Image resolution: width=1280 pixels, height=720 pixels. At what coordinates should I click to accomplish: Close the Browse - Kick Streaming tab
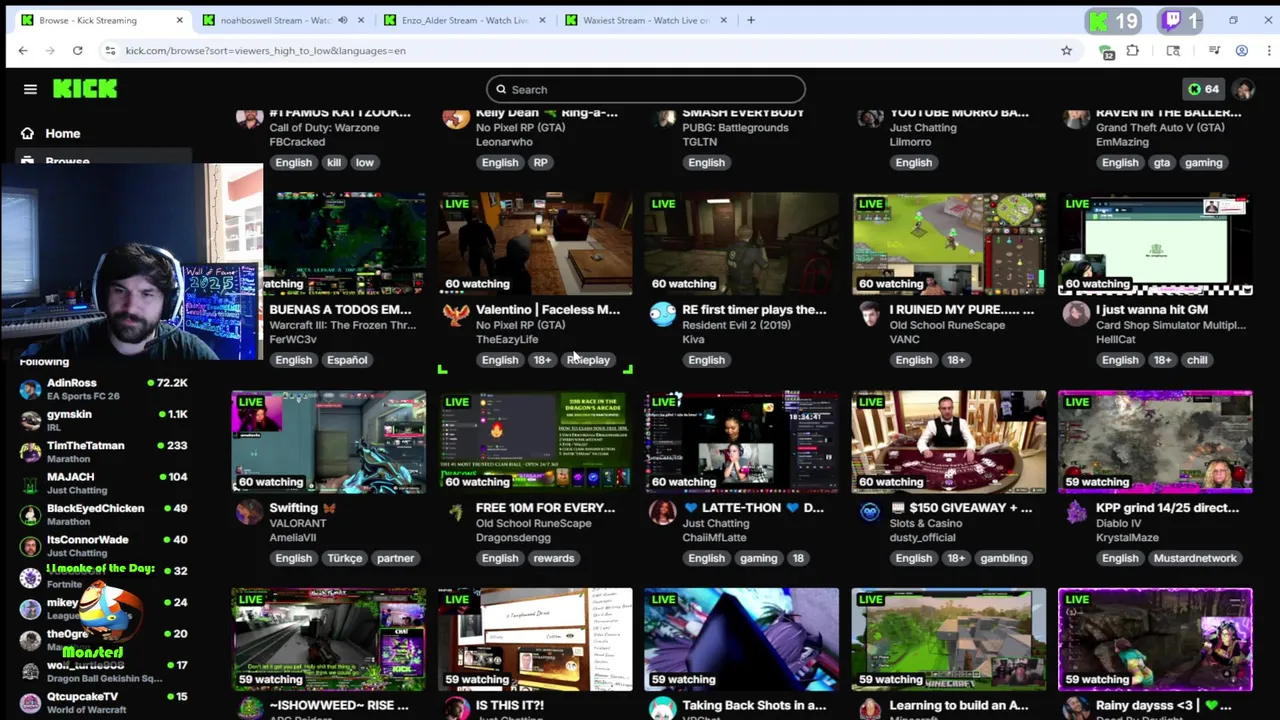pyautogui.click(x=180, y=20)
